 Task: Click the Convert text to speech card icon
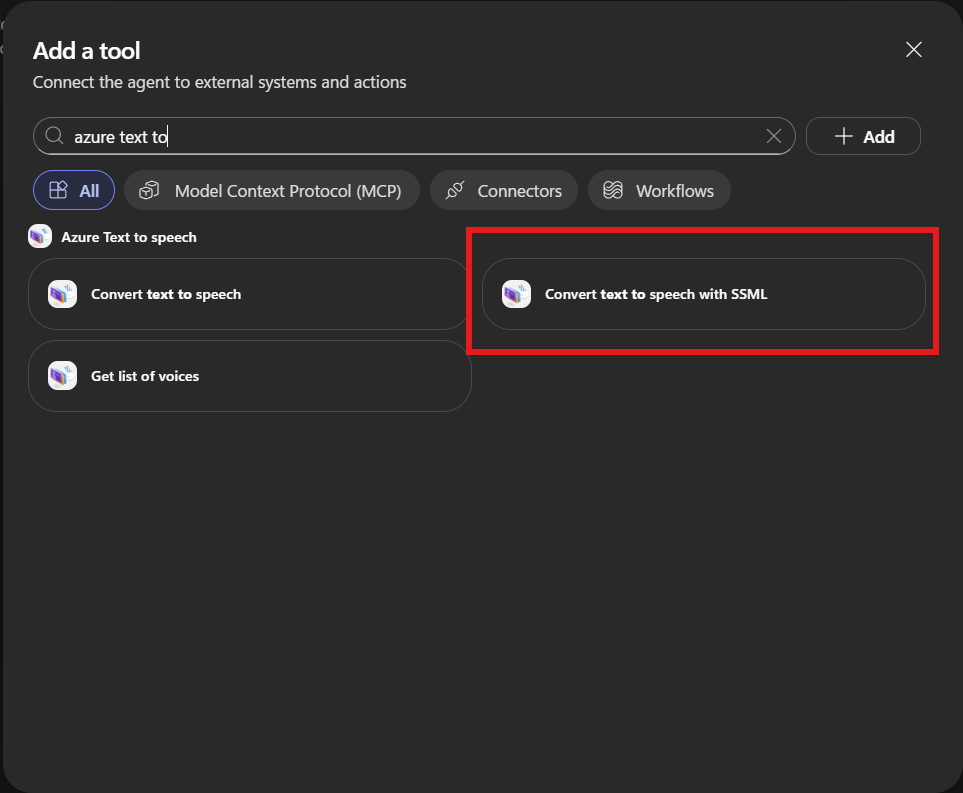63,294
